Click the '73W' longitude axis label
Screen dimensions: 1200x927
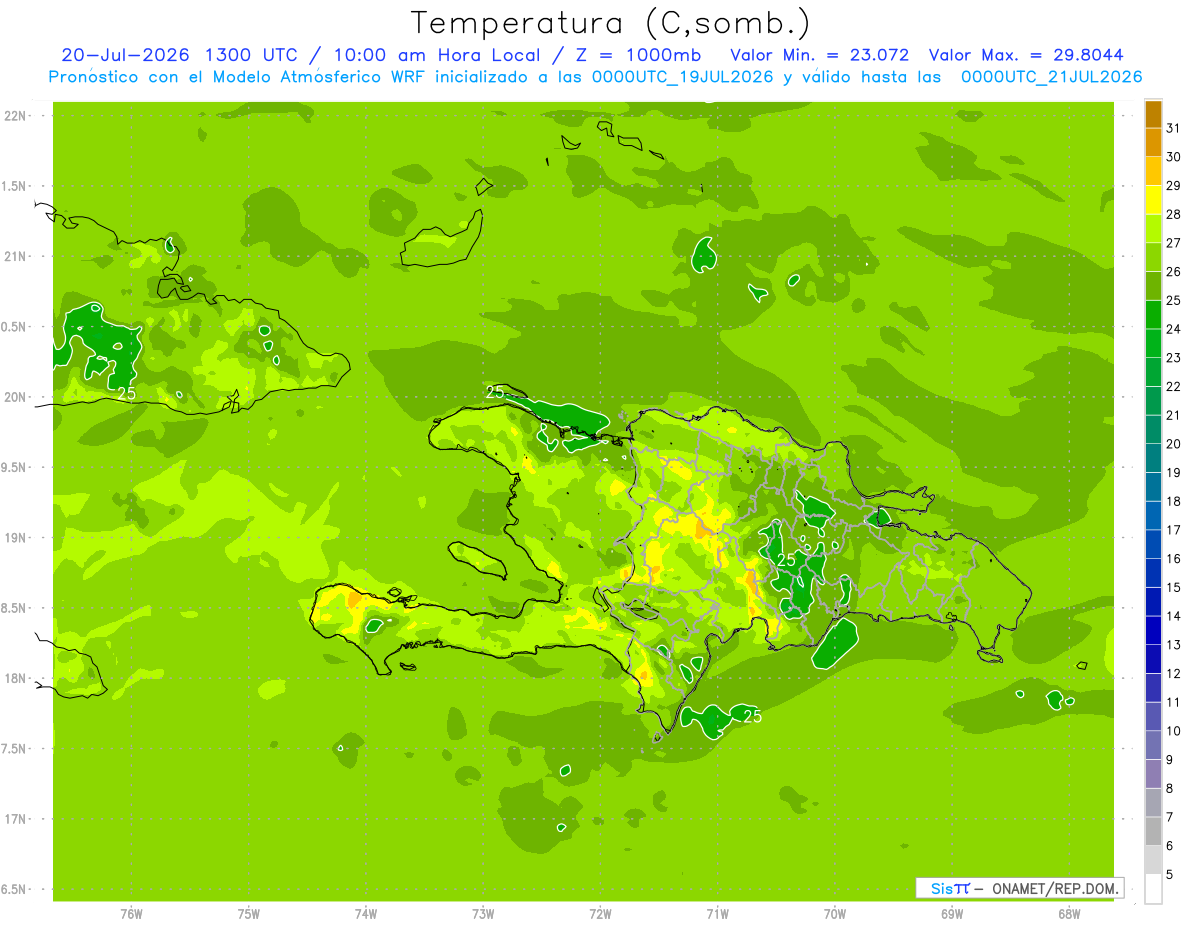pos(483,913)
